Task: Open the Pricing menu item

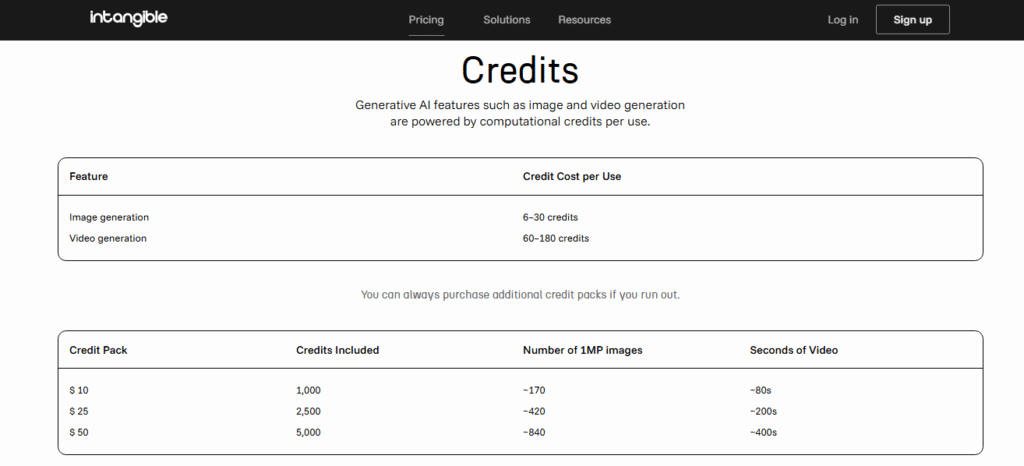Action: 426,20
